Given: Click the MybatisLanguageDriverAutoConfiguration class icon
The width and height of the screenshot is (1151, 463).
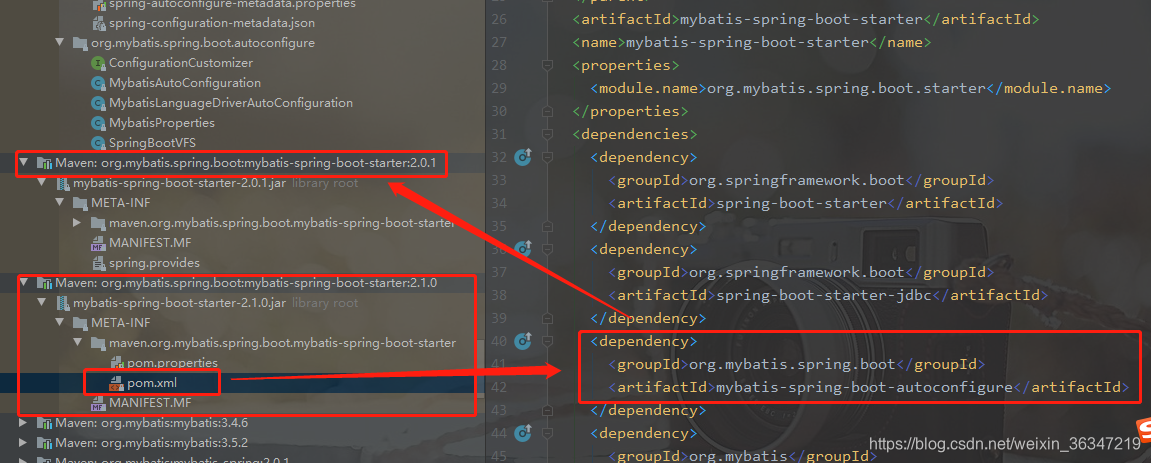Looking at the screenshot, I should click(x=98, y=103).
